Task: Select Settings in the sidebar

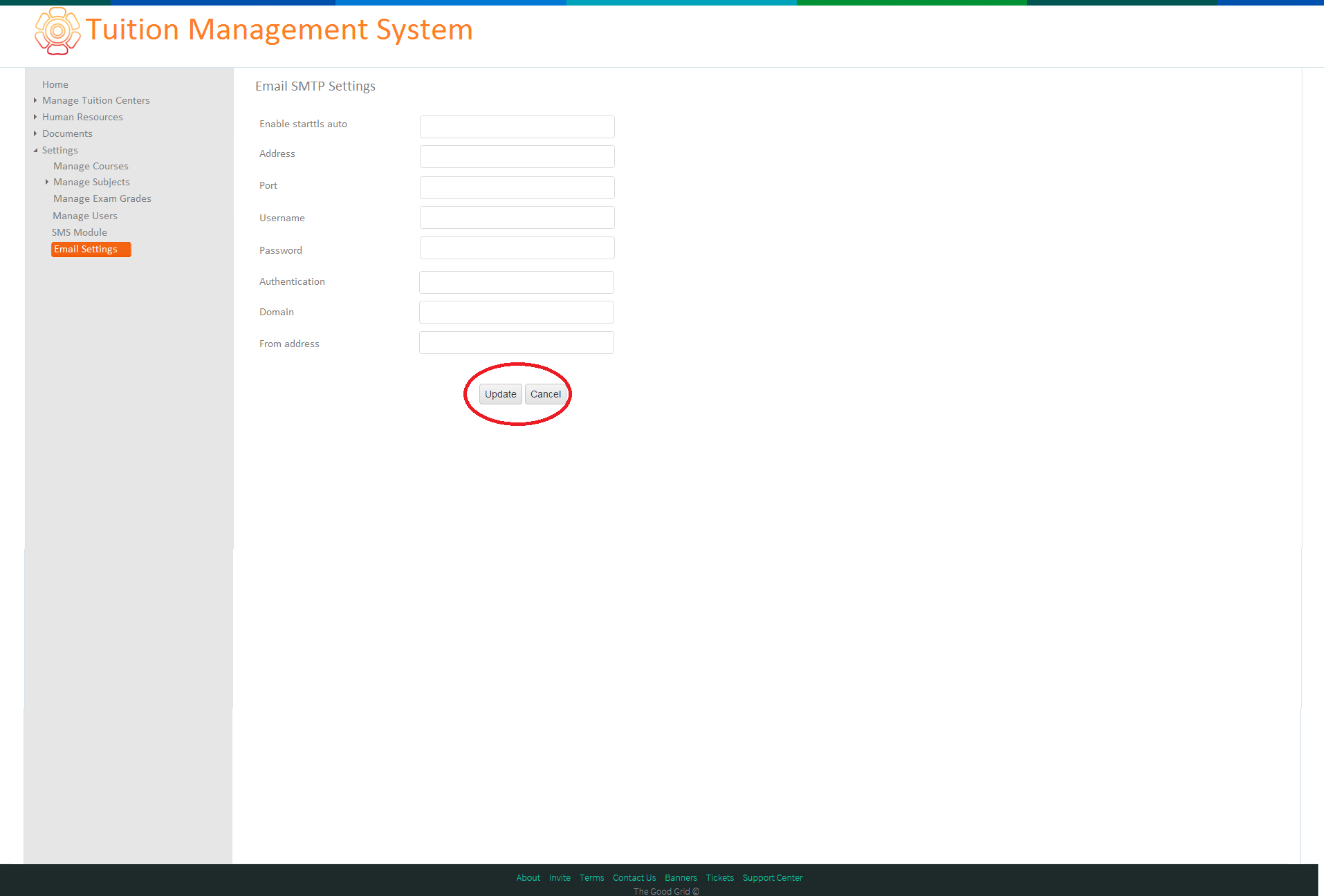Action: 60,150
